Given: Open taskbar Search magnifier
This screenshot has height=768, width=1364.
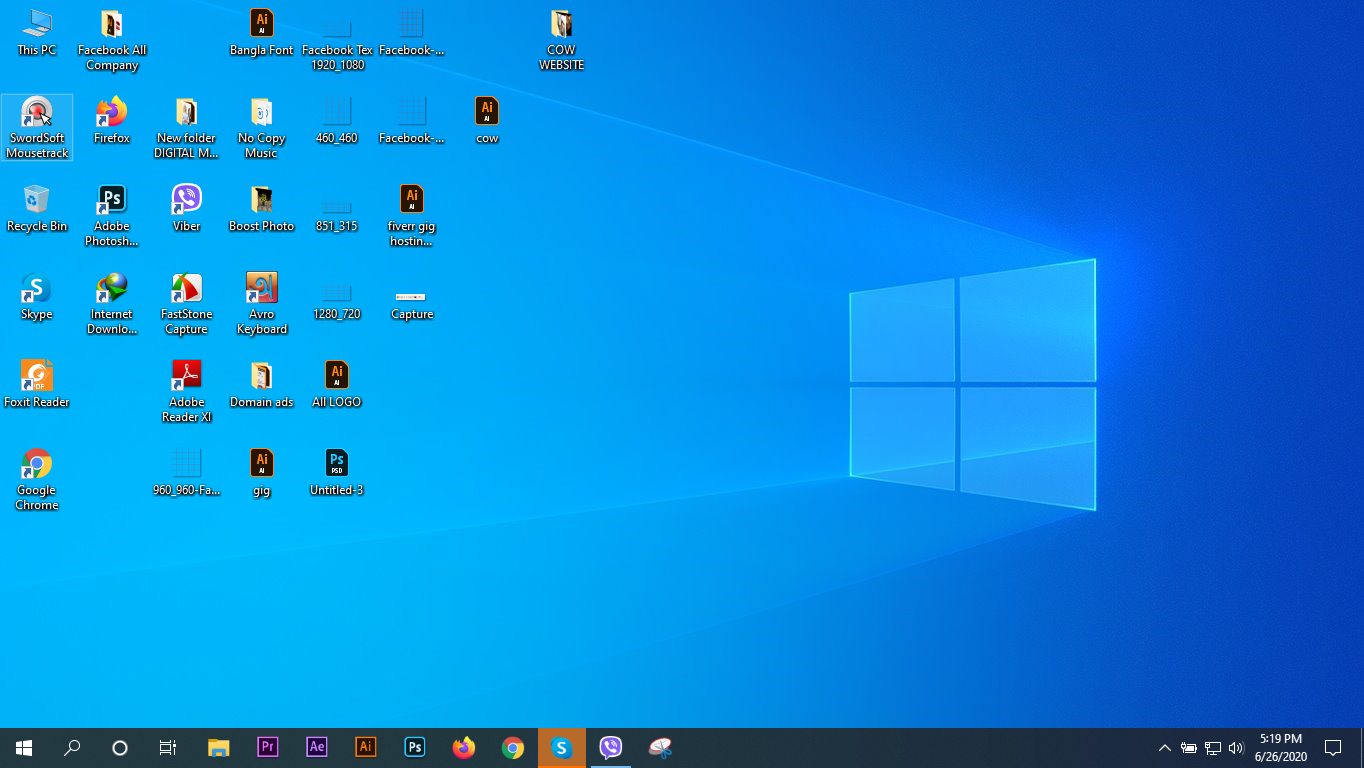Looking at the screenshot, I should tap(72, 748).
